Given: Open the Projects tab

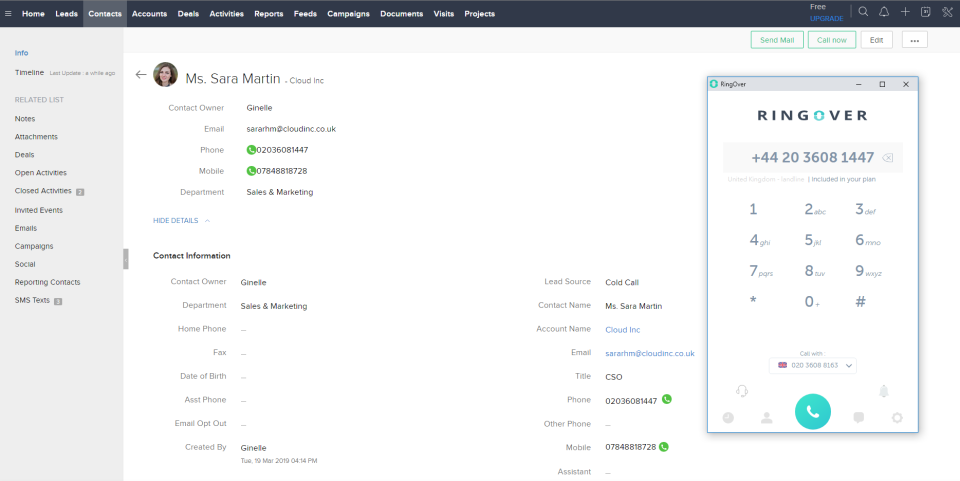Looking at the screenshot, I should click(479, 13).
